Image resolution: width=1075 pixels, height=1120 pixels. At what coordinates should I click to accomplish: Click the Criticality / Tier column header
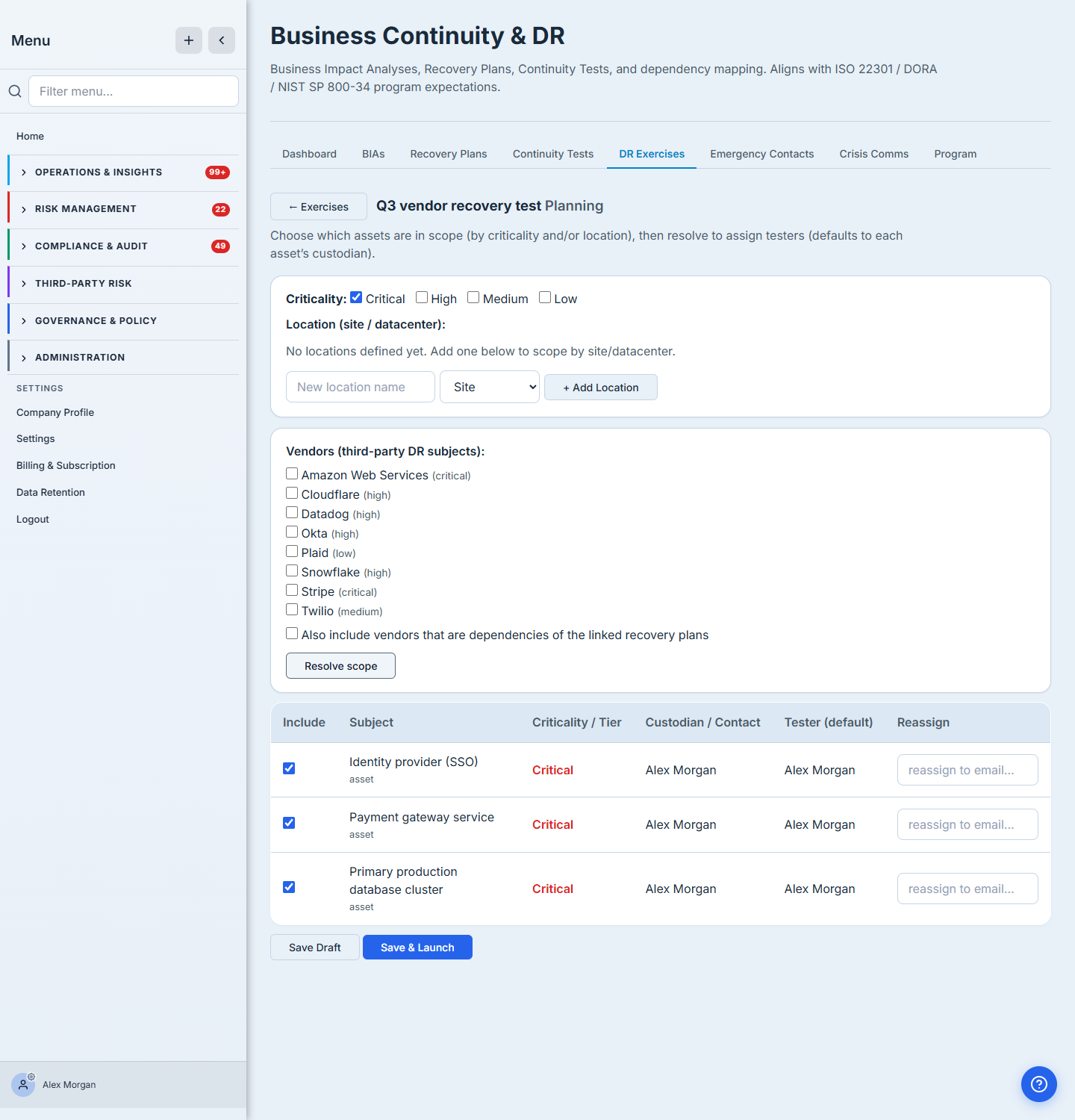[577, 722]
